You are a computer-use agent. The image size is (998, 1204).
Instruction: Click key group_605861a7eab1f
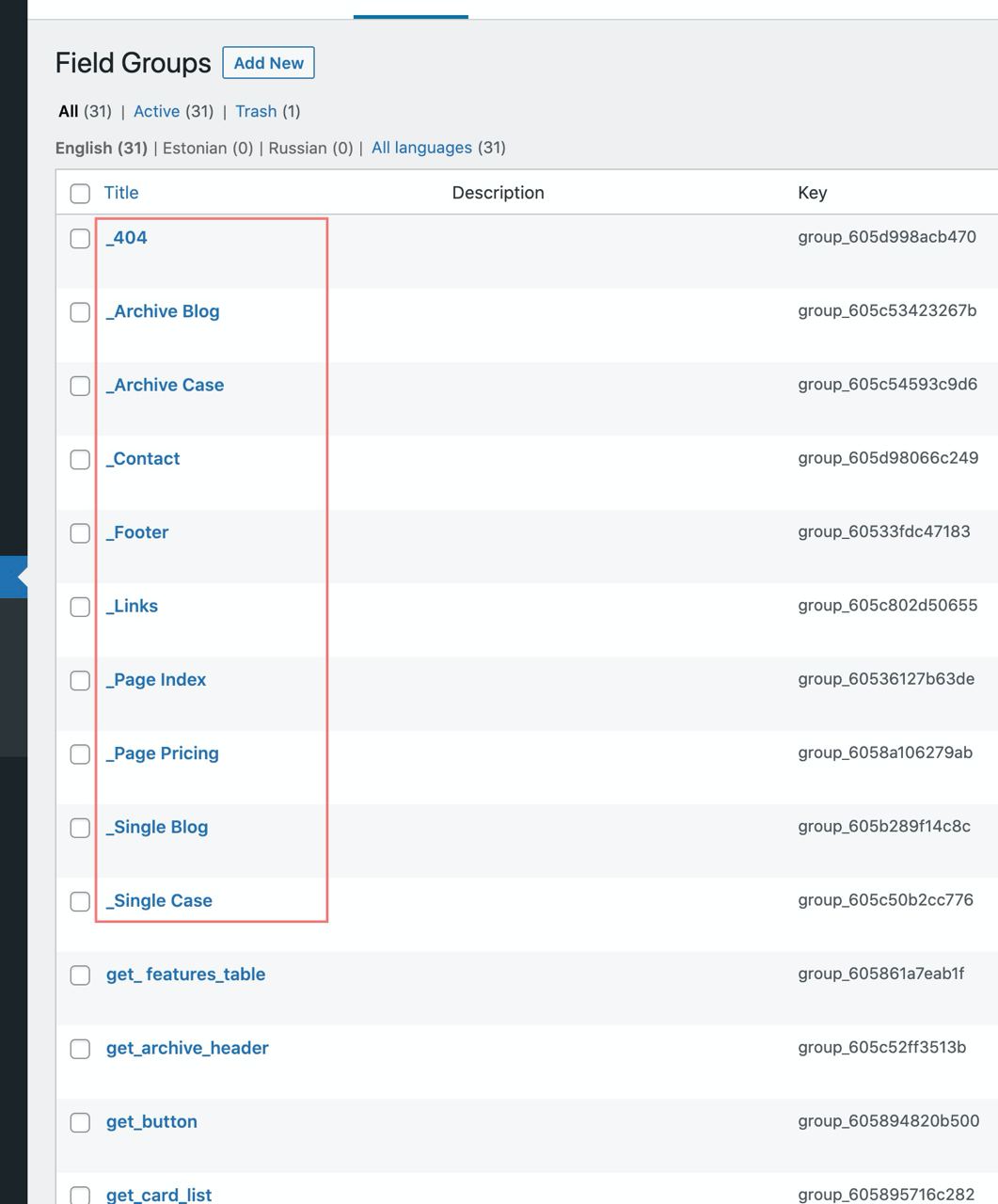pyautogui.click(x=881, y=974)
